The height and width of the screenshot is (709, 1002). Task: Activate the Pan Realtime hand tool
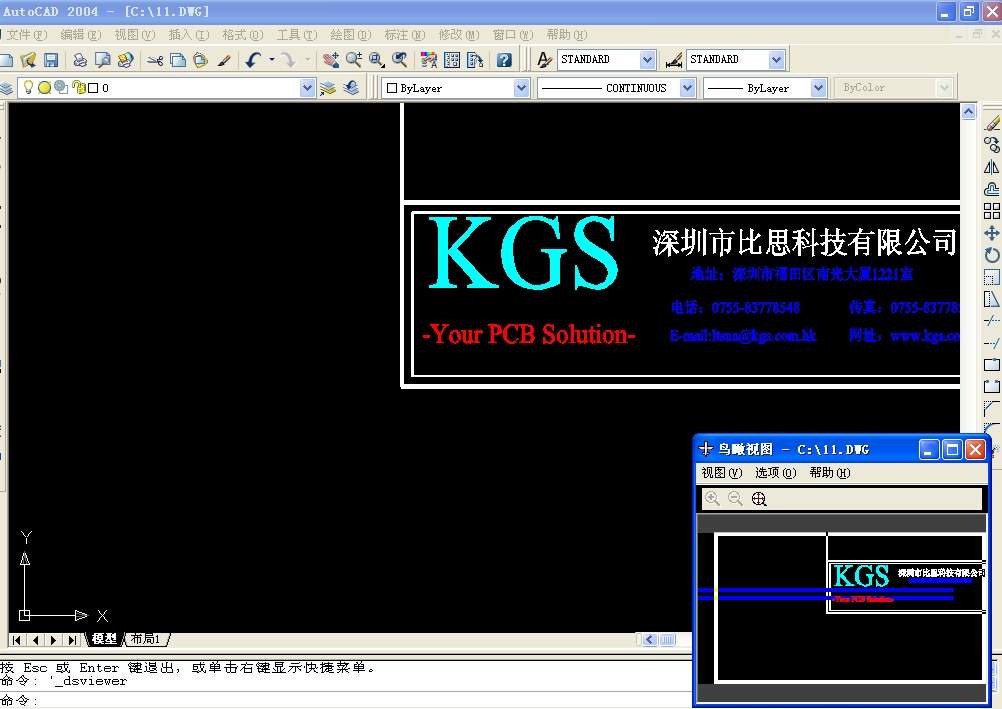[x=331, y=60]
